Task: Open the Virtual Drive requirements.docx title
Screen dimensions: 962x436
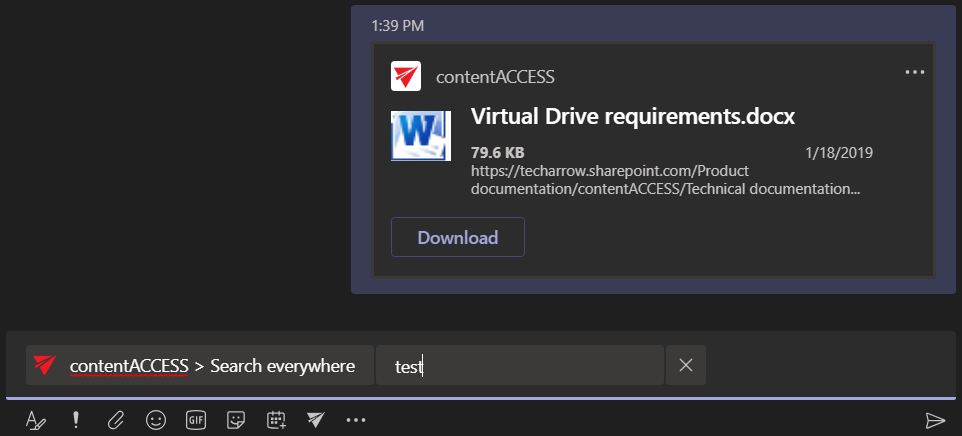Action: [632, 117]
